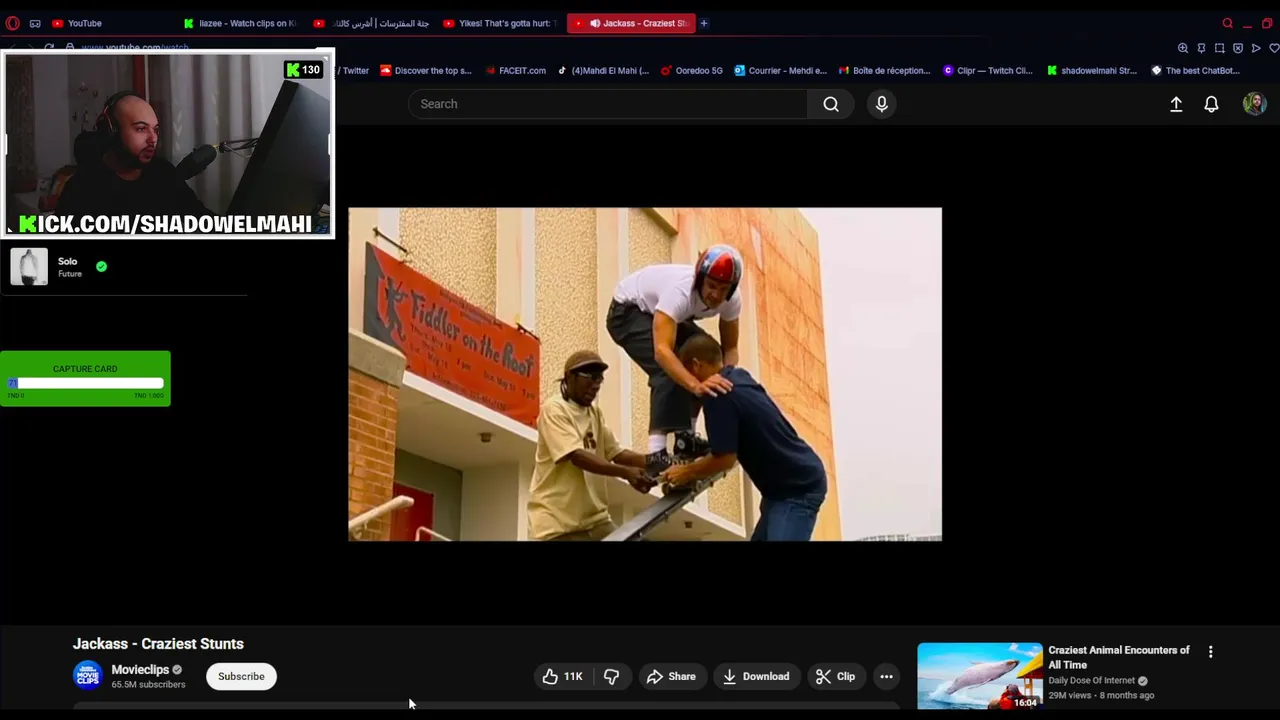This screenshot has height=720, width=1280.
Task: Open the tab search magnifier icon
Action: (1227, 23)
